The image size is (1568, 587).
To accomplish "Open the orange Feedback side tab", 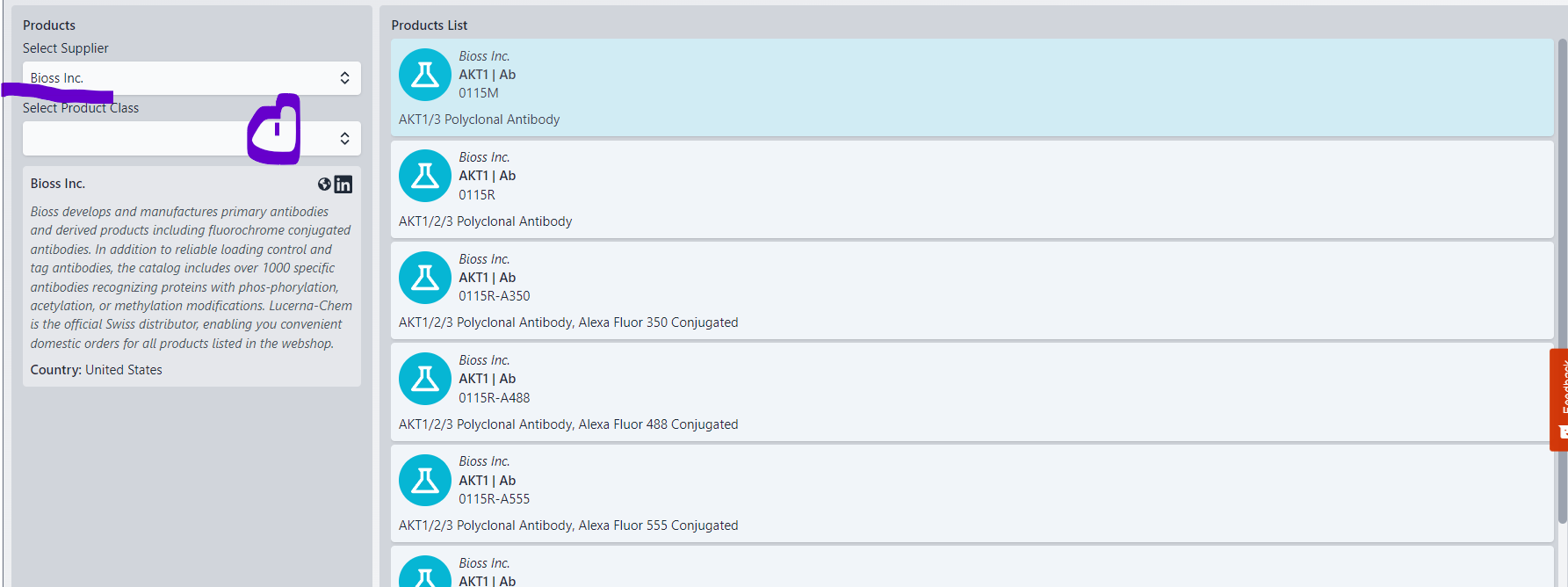I will pyautogui.click(x=1559, y=400).
